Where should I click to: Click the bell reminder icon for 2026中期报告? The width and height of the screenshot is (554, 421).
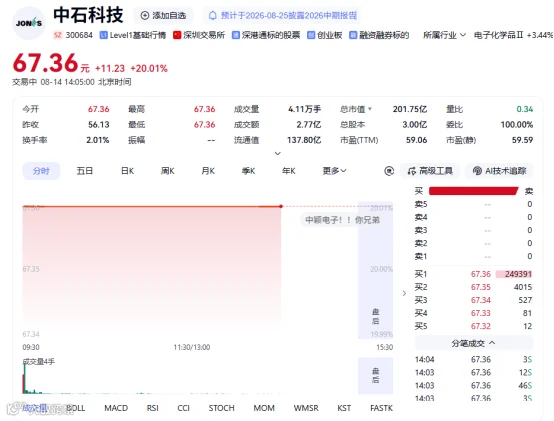pyautogui.click(x=212, y=16)
